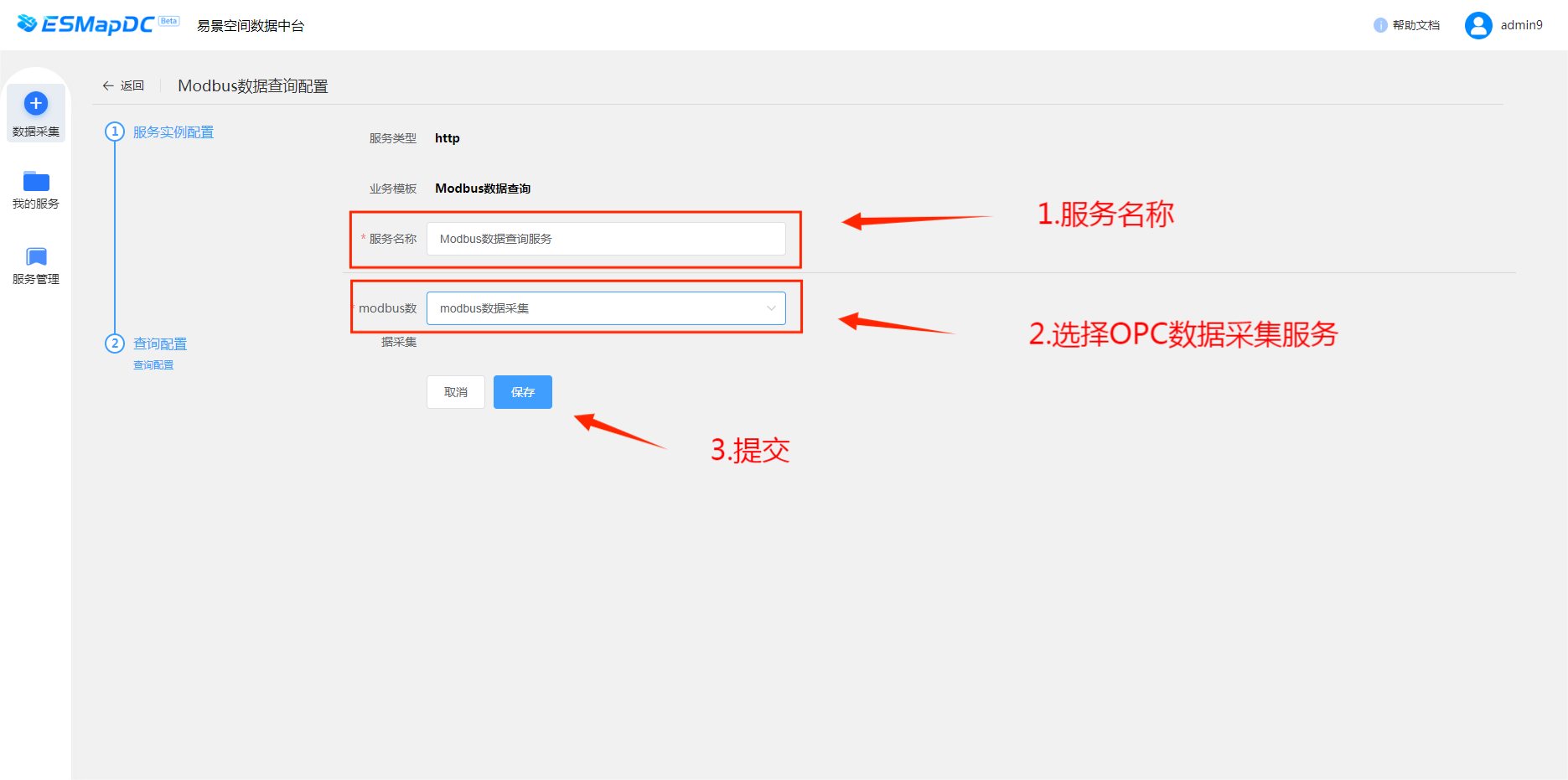Open 数据采集 plus icon in sidebar
1568x780 pixels.
(36, 103)
